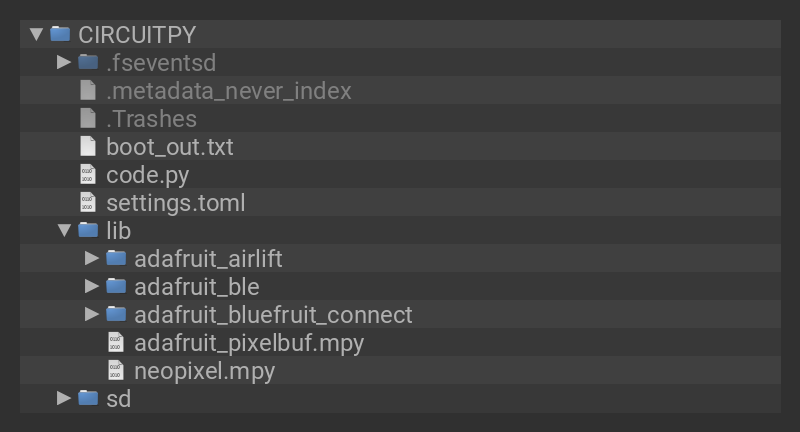Collapse the lib folder arrow

[x=64, y=231]
